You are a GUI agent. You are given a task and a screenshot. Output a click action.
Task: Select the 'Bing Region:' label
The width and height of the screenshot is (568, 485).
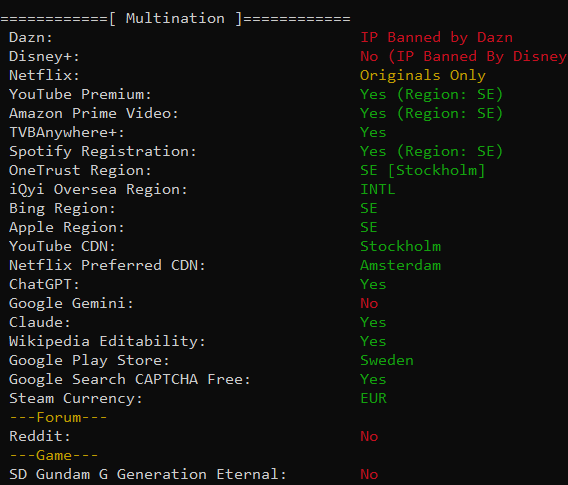tap(62, 208)
